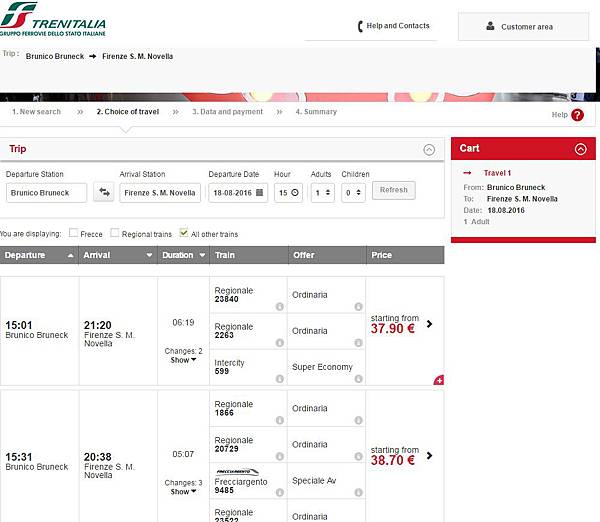
Task: Open info for Frecciargento 9485 train
Action: (x=280, y=493)
